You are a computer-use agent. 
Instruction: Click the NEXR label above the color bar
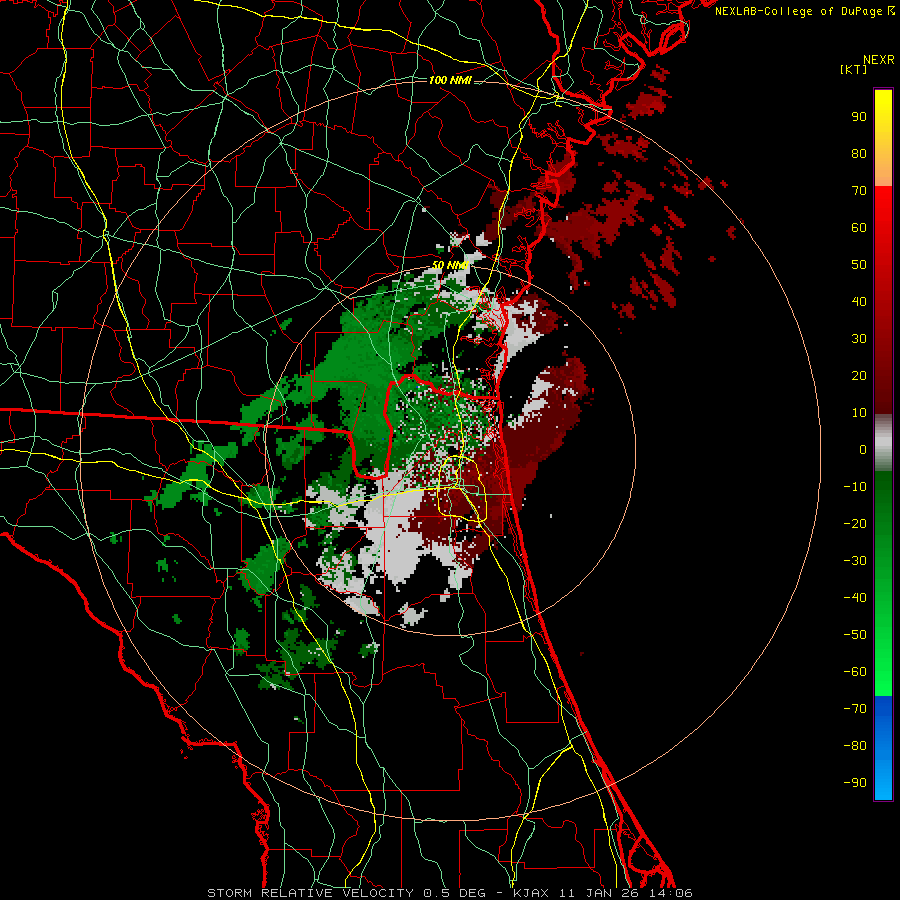click(x=879, y=60)
